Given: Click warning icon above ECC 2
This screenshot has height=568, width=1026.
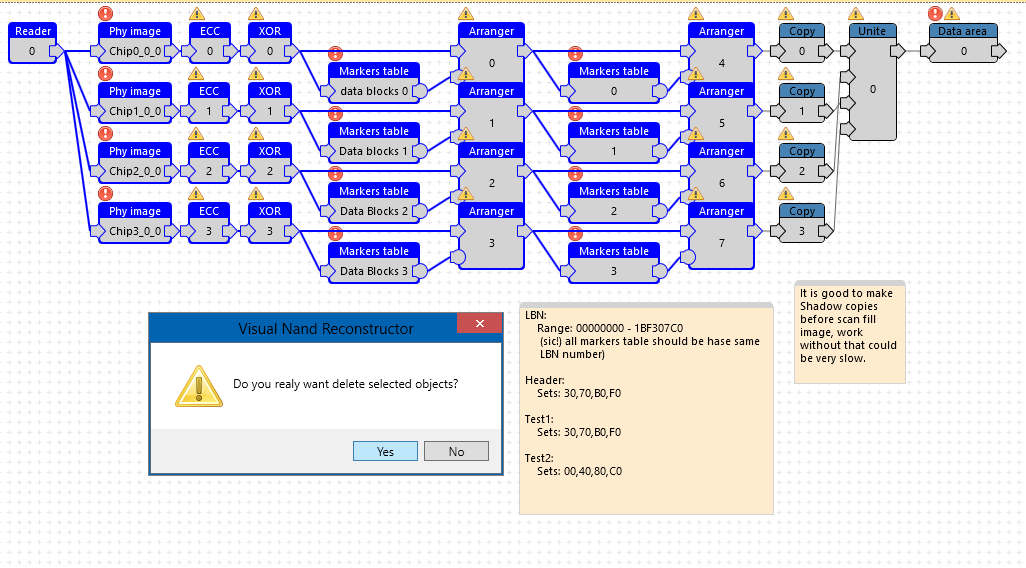Looking at the screenshot, I should coord(196,134).
